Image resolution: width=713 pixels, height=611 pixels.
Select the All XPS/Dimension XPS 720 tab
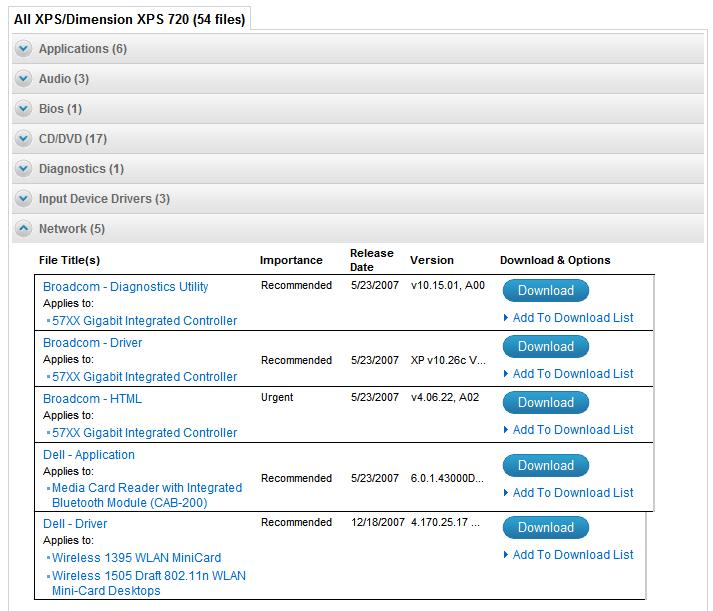point(130,19)
